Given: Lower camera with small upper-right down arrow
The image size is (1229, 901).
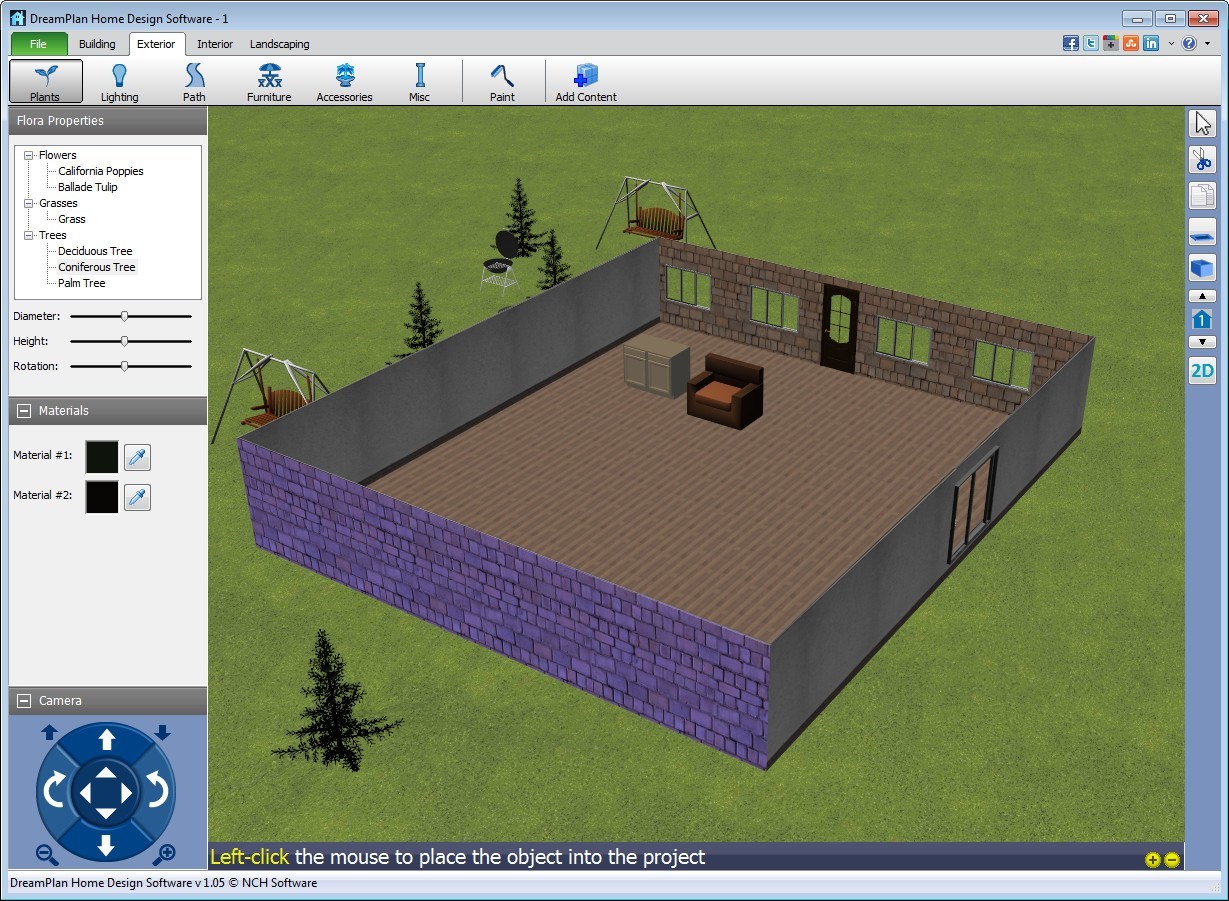Looking at the screenshot, I should tap(163, 733).
